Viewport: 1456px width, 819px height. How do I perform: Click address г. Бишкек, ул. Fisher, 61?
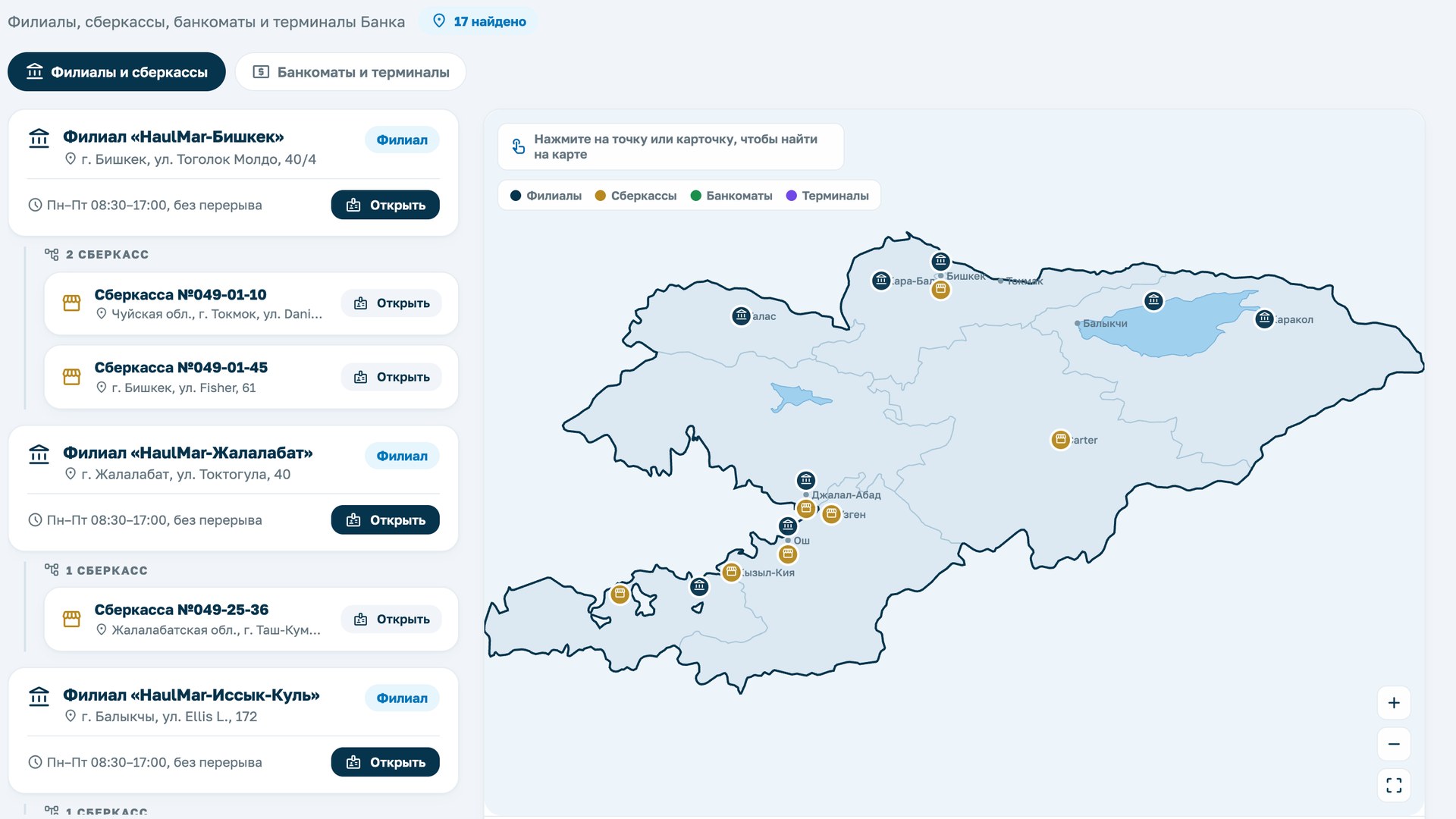[x=184, y=388]
